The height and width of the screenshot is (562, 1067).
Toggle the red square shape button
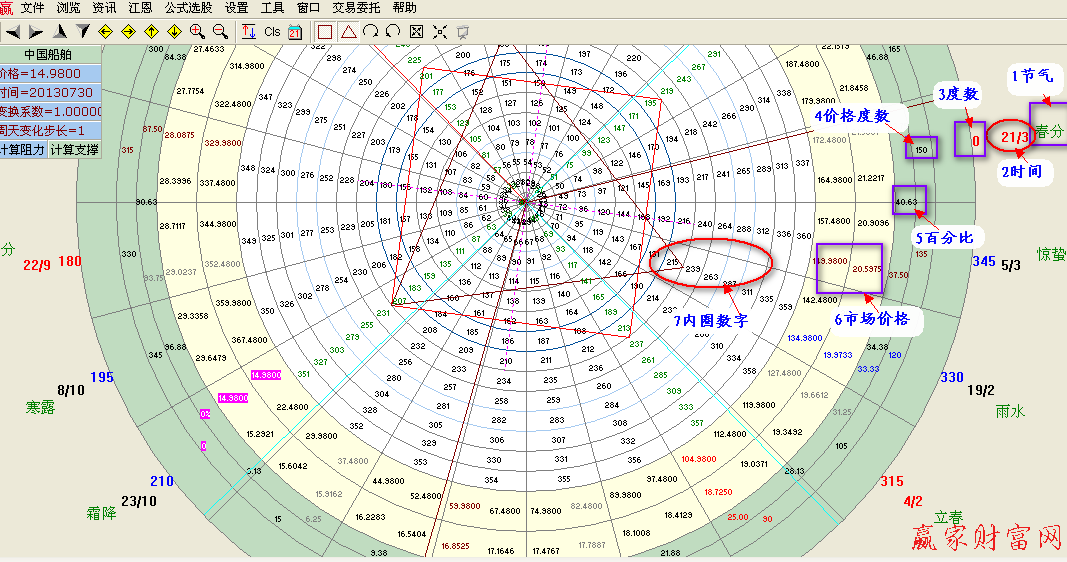pos(325,32)
